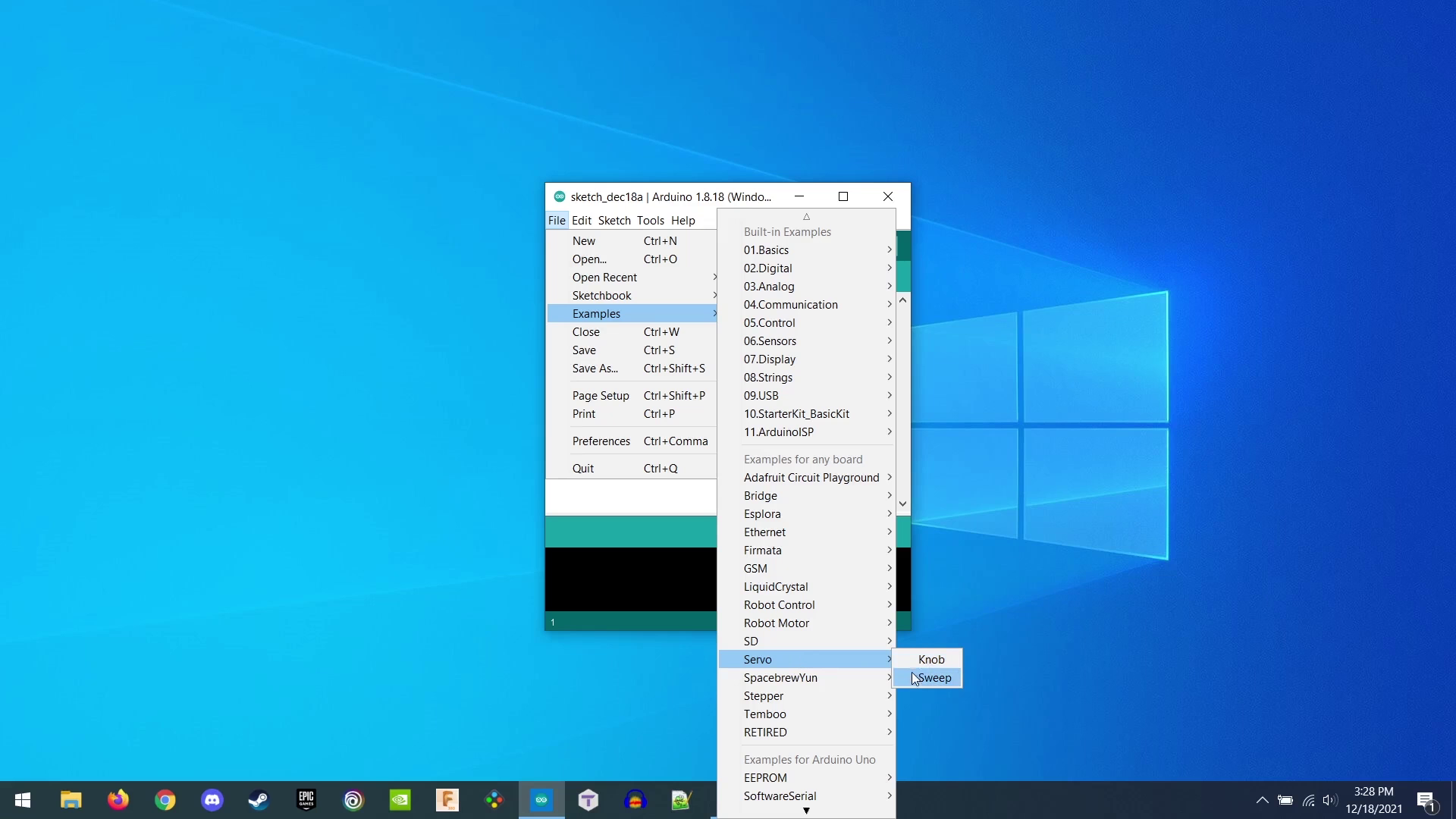The width and height of the screenshot is (1456, 819).
Task: Open the Windows Start menu
Action: click(23, 800)
